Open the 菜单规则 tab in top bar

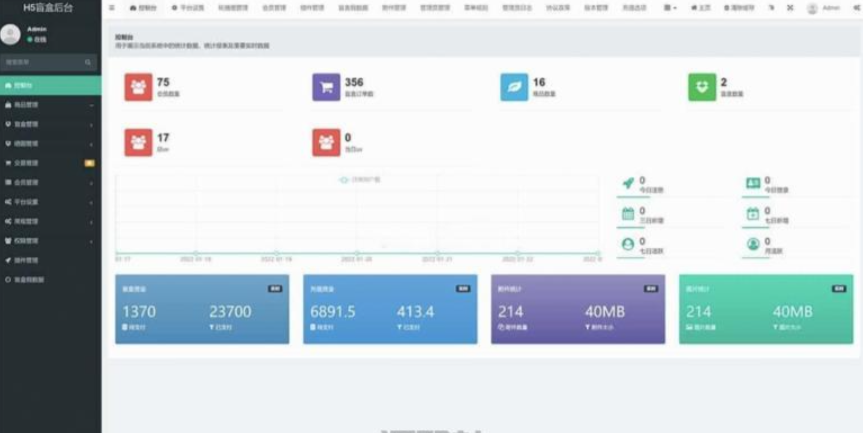[476, 8]
